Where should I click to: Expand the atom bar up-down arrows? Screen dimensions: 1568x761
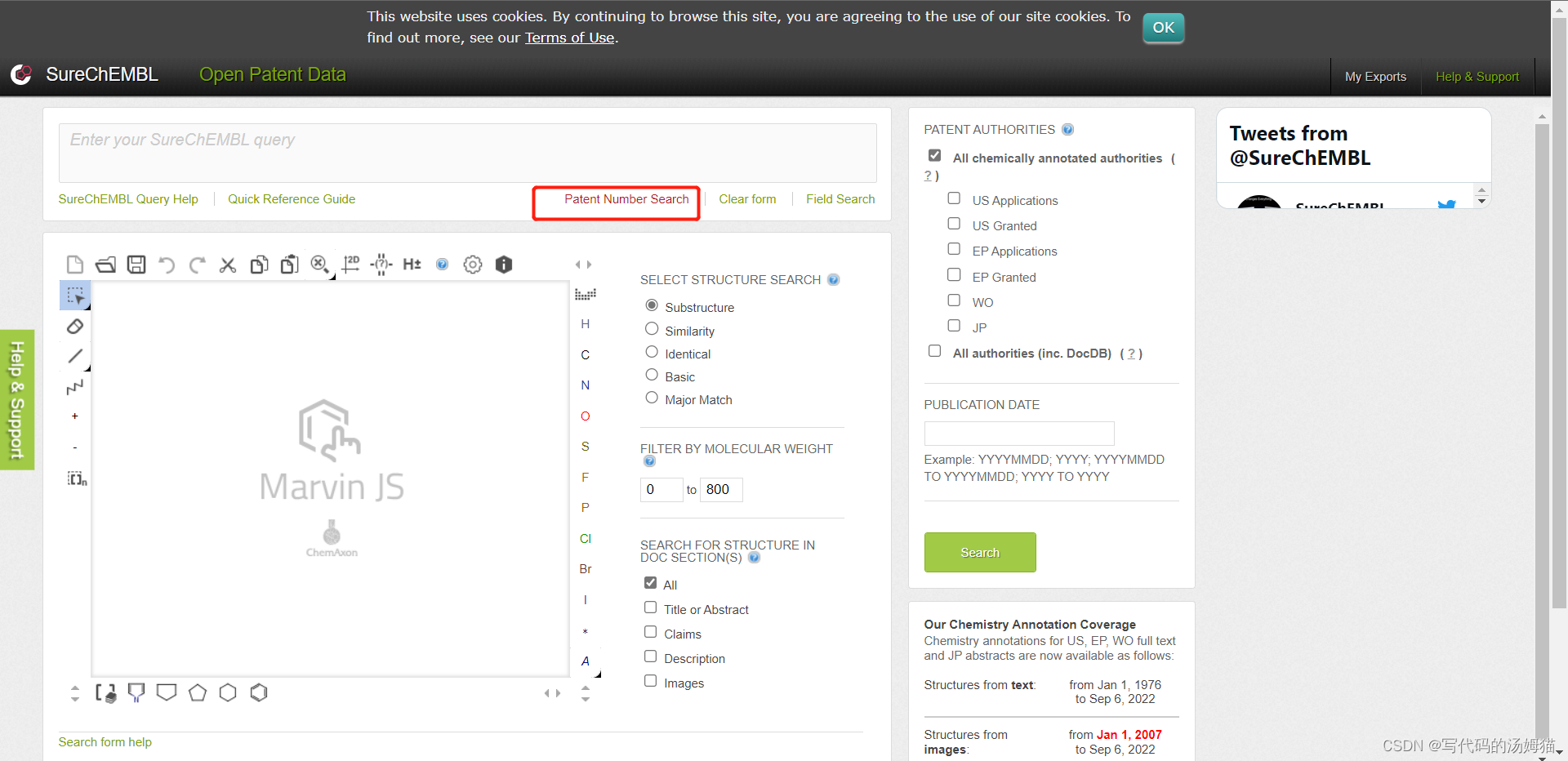(x=586, y=693)
